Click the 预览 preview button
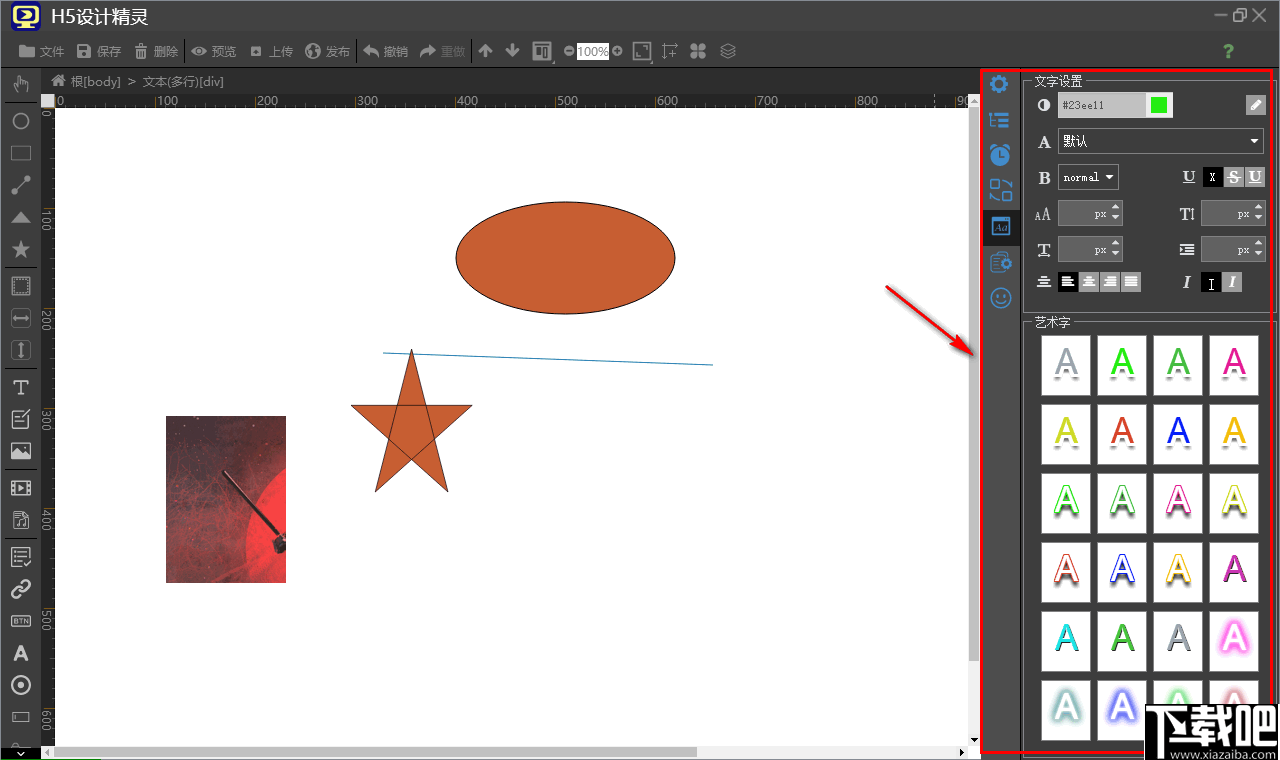 tap(214, 51)
